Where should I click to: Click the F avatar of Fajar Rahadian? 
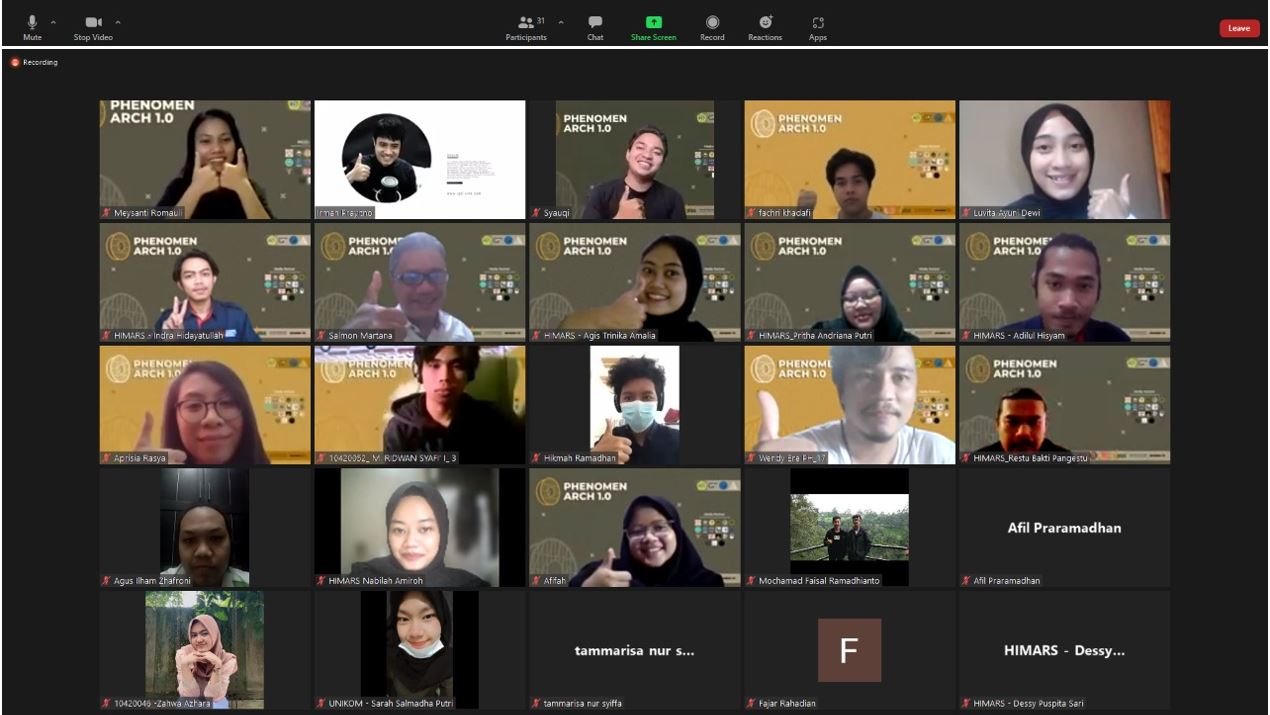(849, 650)
